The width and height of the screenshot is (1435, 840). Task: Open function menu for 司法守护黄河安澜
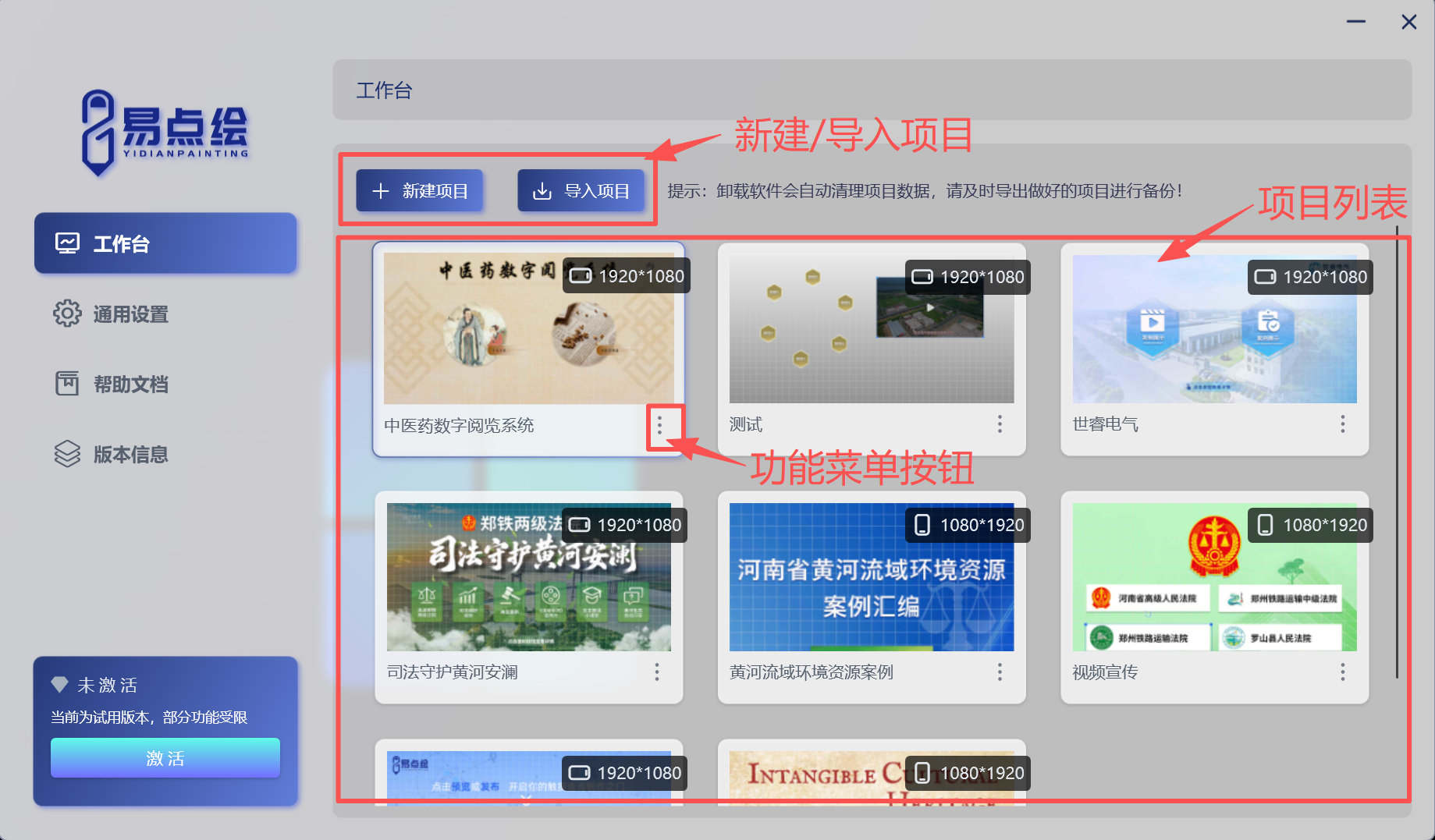[657, 672]
